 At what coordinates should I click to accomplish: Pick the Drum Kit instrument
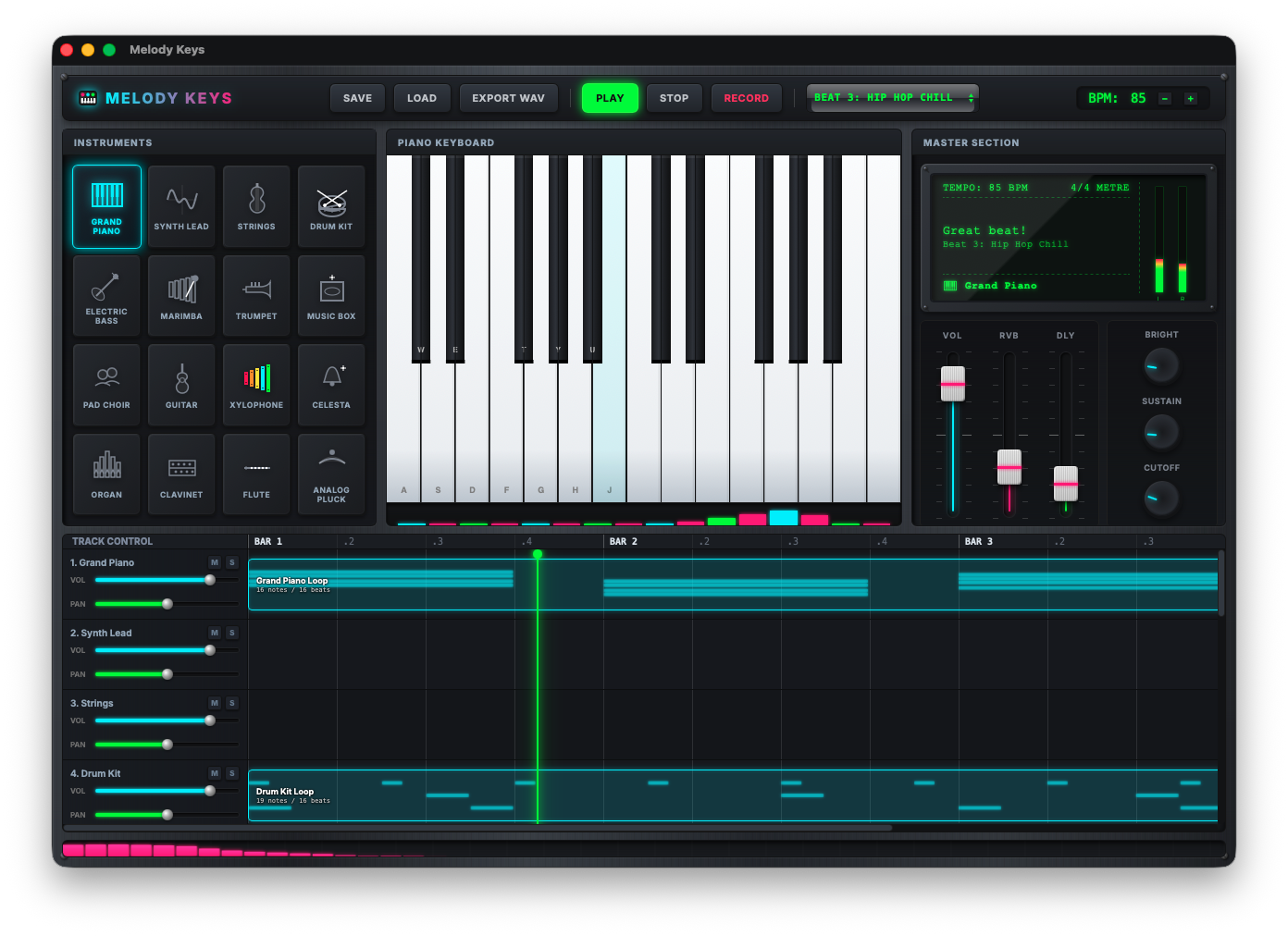(x=331, y=206)
